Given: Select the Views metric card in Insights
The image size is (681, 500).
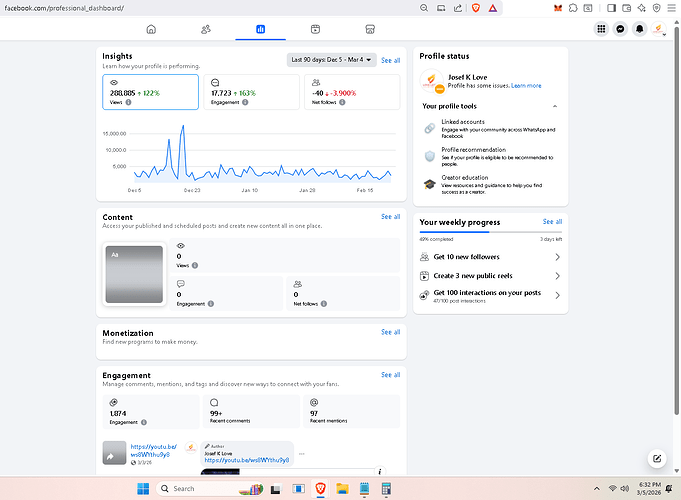Looking at the screenshot, I should 150,92.
